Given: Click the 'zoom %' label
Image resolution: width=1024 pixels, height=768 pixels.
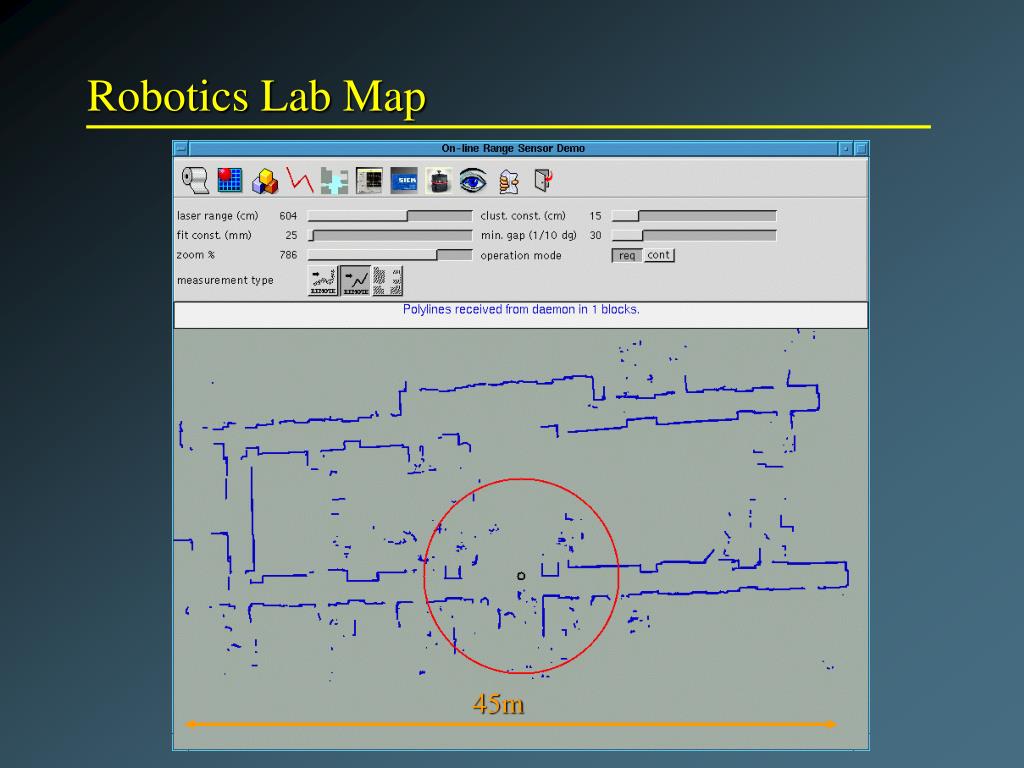Looking at the screenshot, I should tap(196, 255).
